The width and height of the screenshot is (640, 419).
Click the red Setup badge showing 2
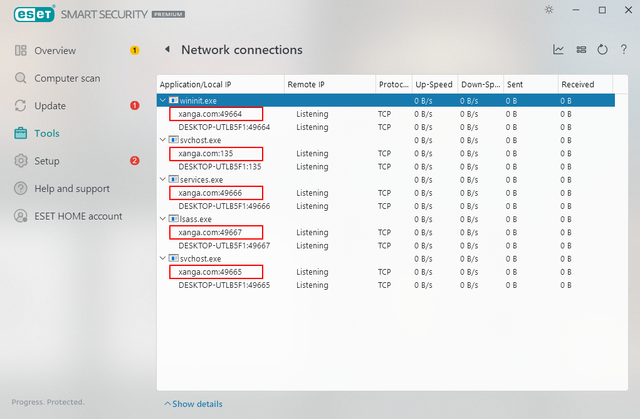click(x=135, y=161)
